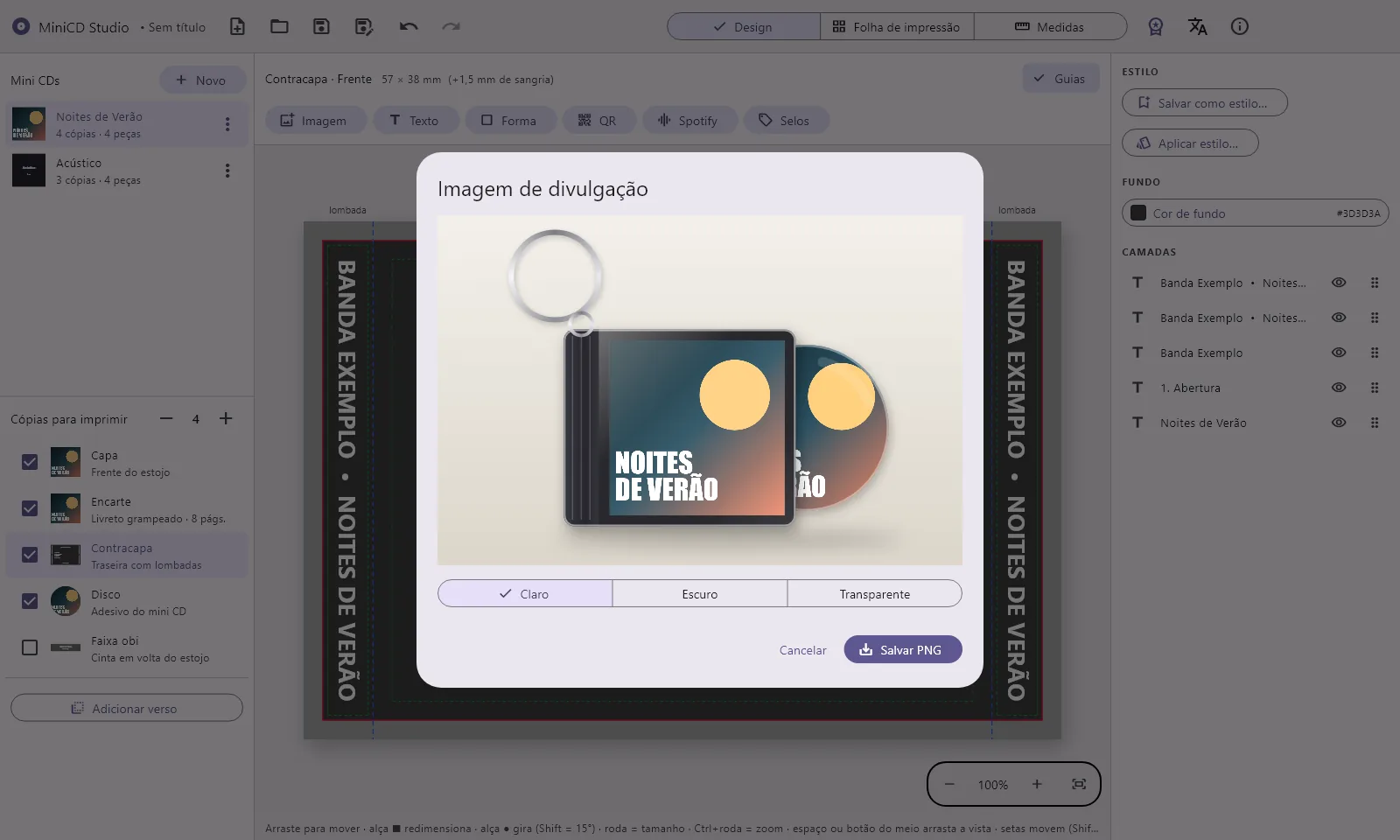Toggle the Guias guides button
Viewport: 1400px width, 840px height.
[1060, 79]
